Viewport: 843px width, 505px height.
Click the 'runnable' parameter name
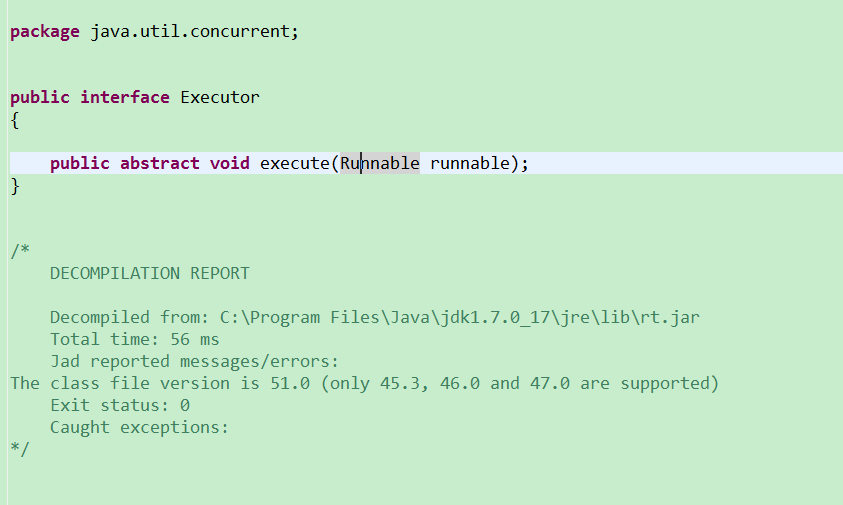point(470,163)
